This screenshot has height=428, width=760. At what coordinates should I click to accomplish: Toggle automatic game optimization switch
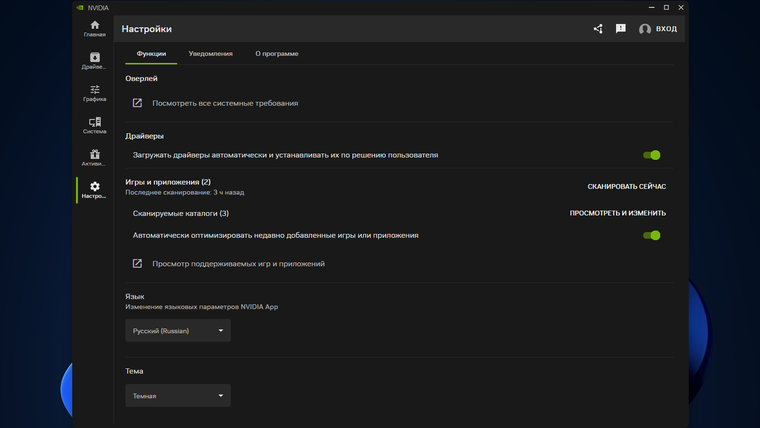651,236
